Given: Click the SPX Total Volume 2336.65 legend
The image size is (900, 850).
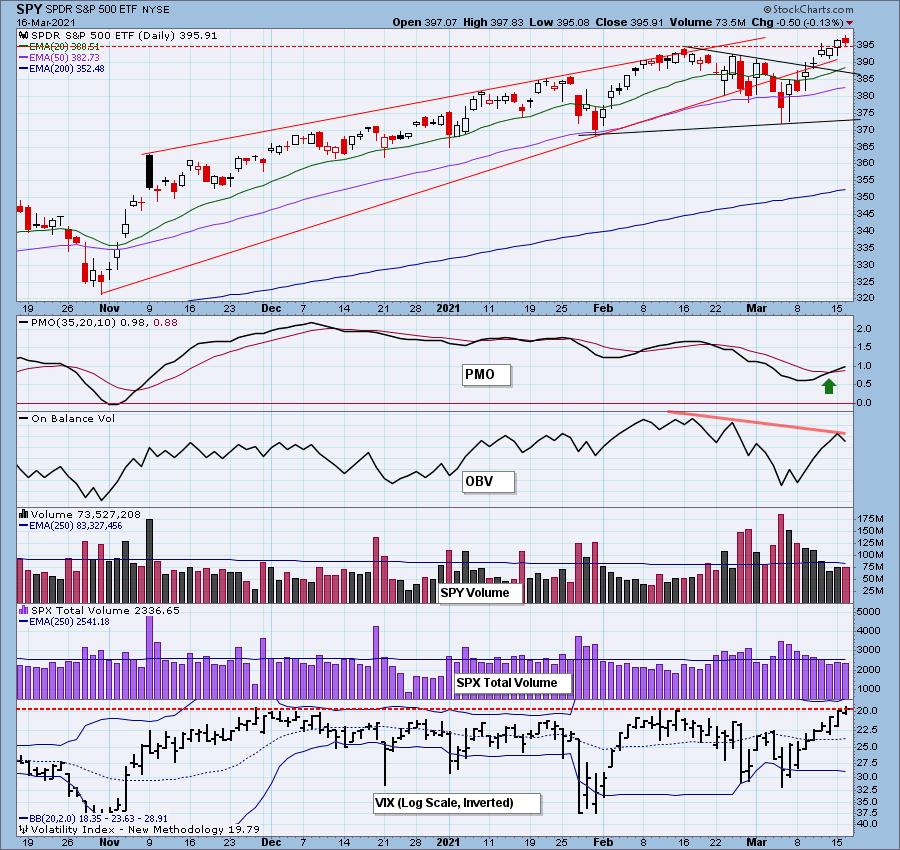Looking at the screenshot, I should (x=105, y=610).
